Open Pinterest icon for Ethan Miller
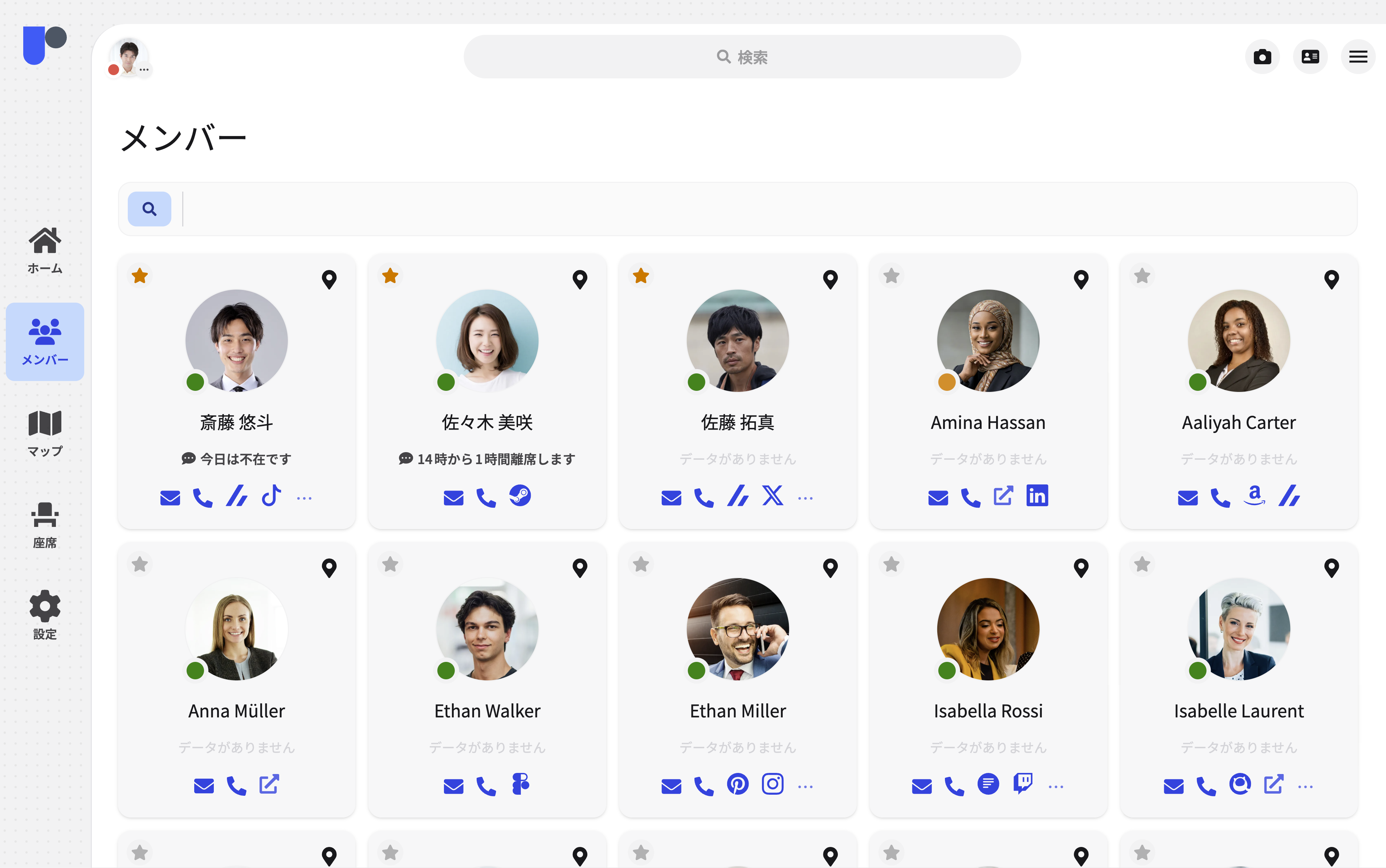 [x=737, y=784]
